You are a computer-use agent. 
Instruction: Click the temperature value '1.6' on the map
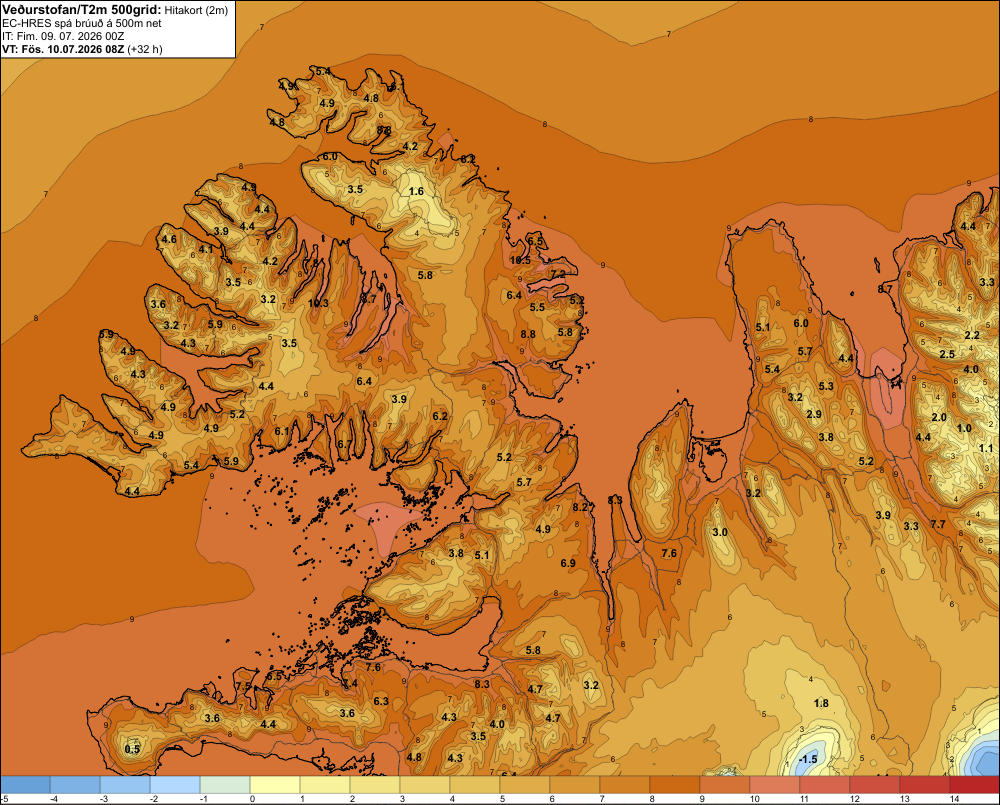416,191
